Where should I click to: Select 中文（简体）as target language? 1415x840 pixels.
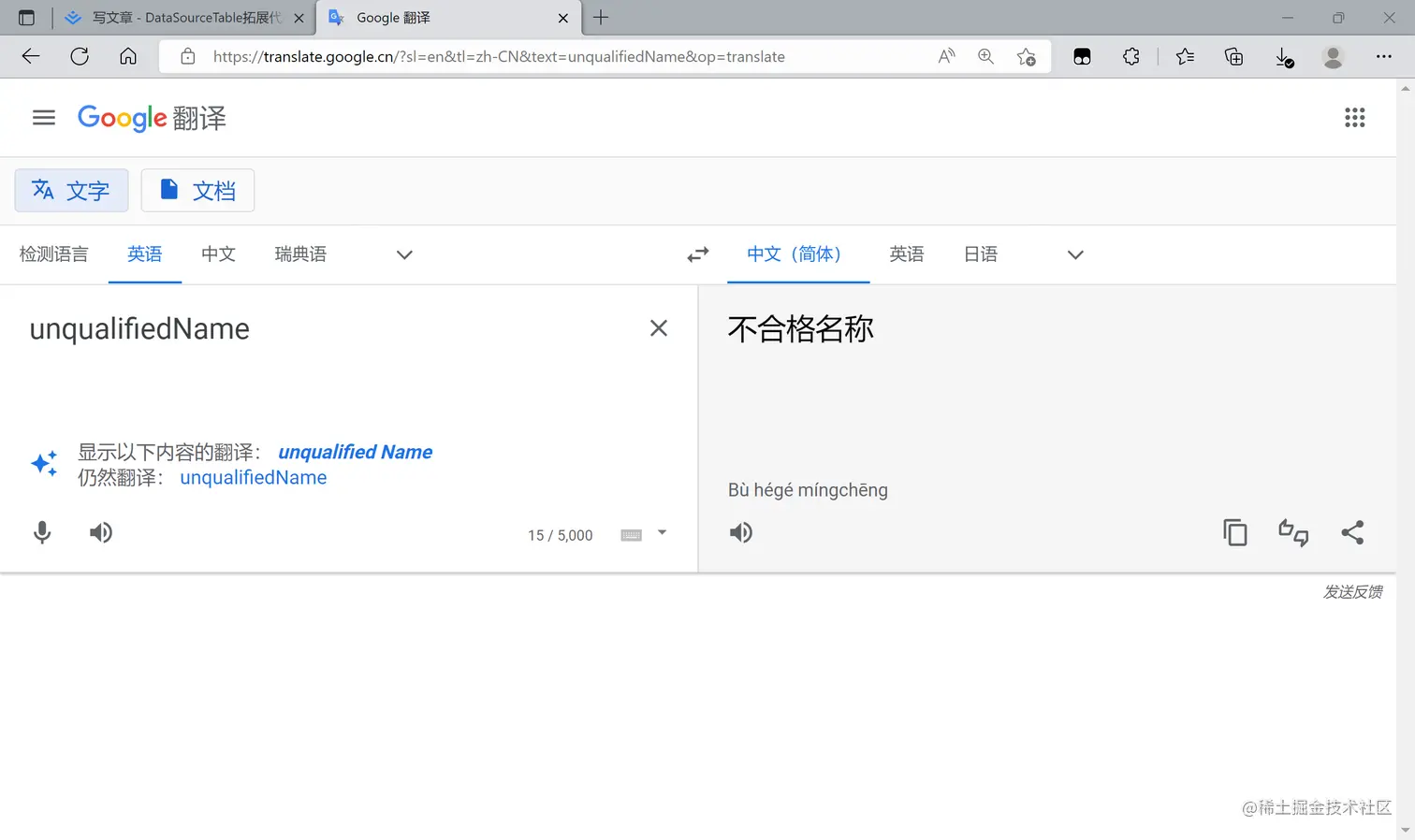coord(797,254)
